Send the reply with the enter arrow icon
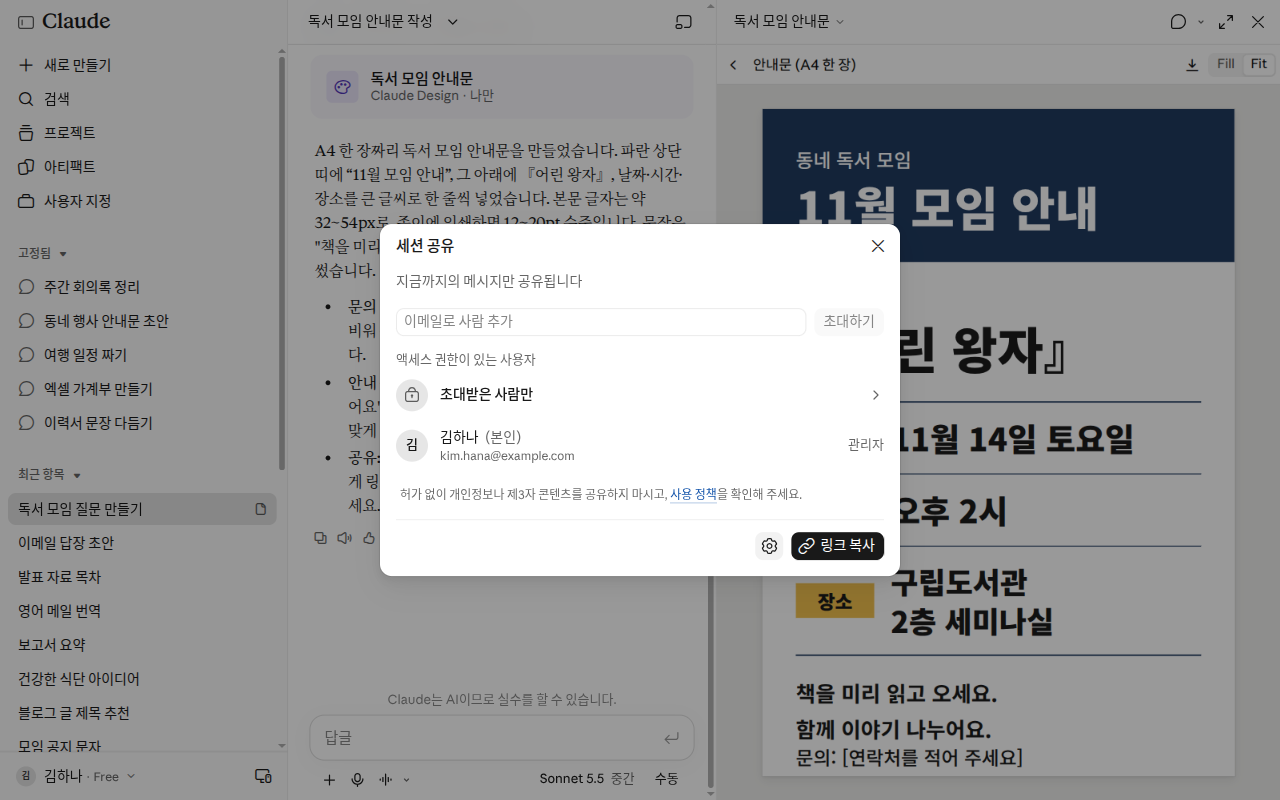Viewport: 1280px width, 800px height. tap(672, 738)
